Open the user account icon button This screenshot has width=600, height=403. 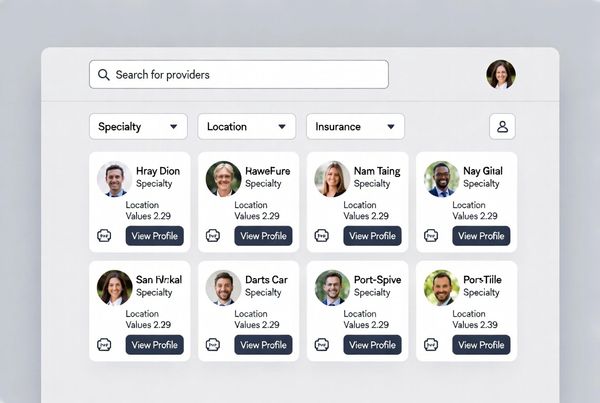pyautogui.click(x=502, y=127)
